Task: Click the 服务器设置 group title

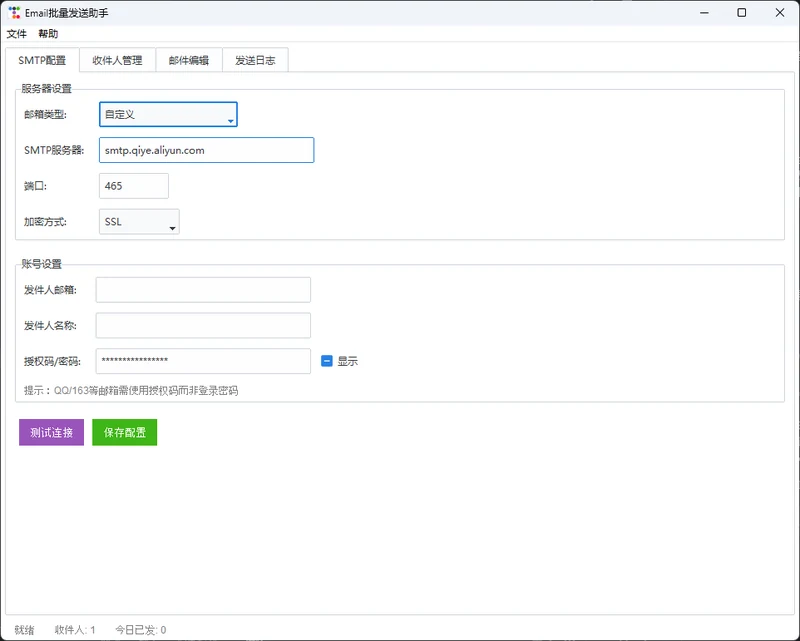Action: coord(46,88)
